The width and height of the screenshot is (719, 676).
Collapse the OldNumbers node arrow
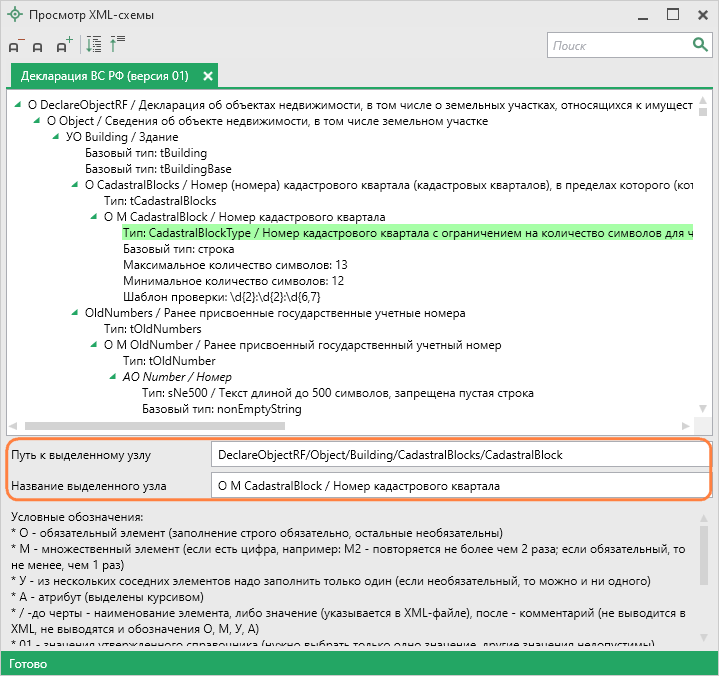click(75, 313)
